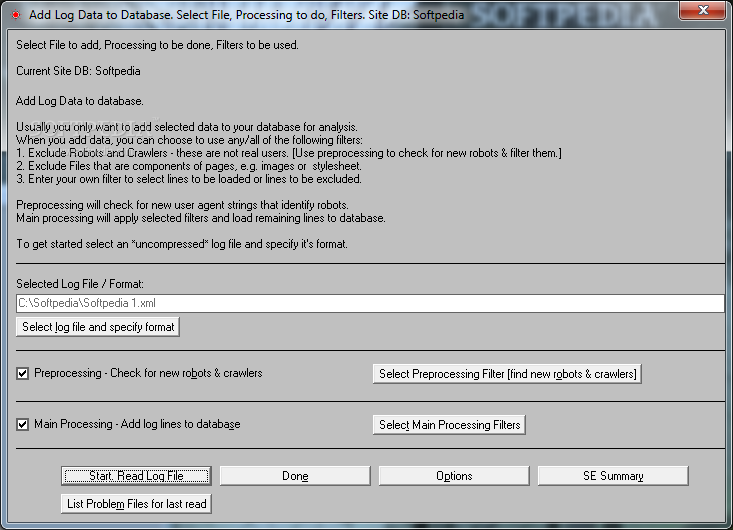The height and width of the screenshot is (530, 733).
Task: Open Select Preprocessing Filter button
Action: point(507,374)
